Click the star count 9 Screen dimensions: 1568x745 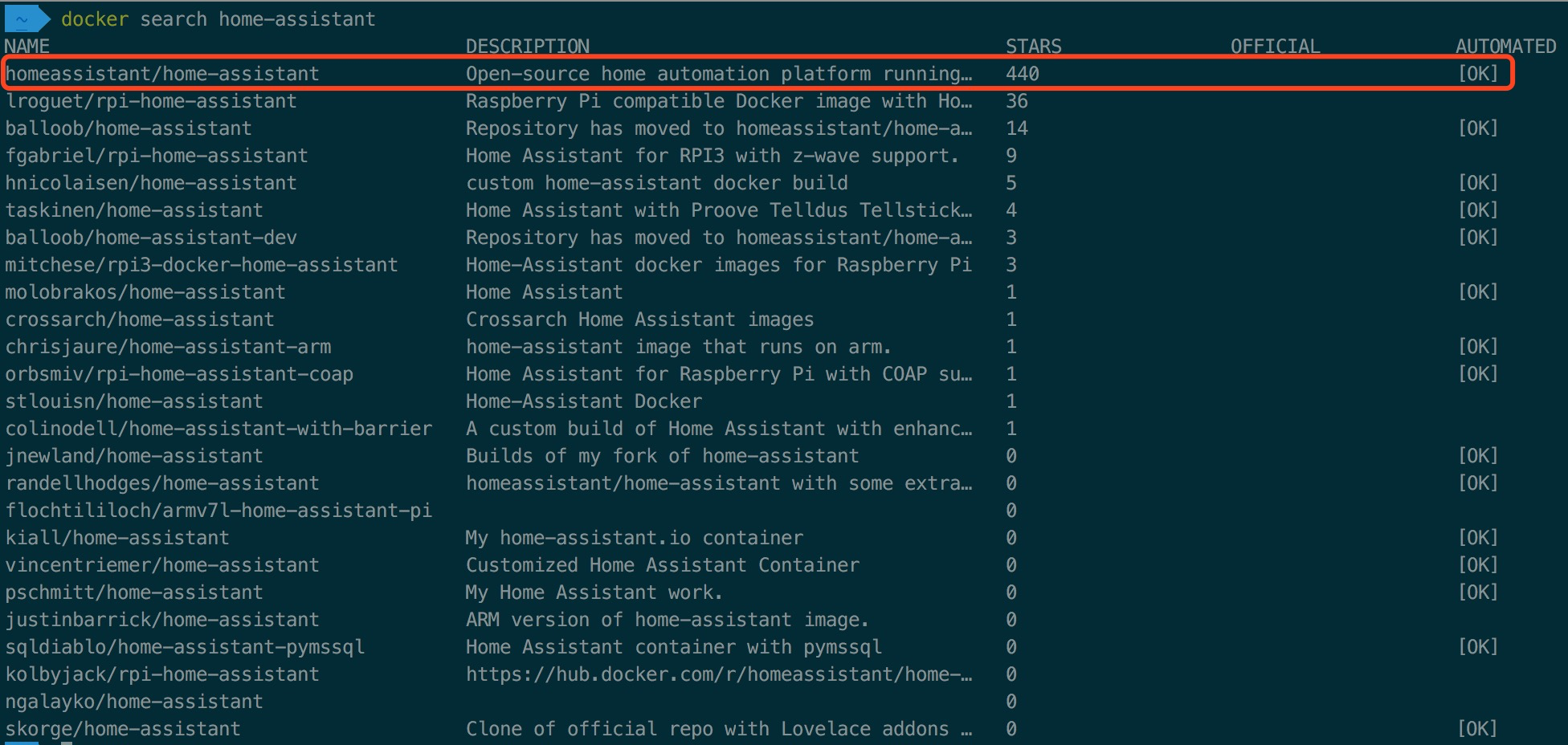point(1011,156)
